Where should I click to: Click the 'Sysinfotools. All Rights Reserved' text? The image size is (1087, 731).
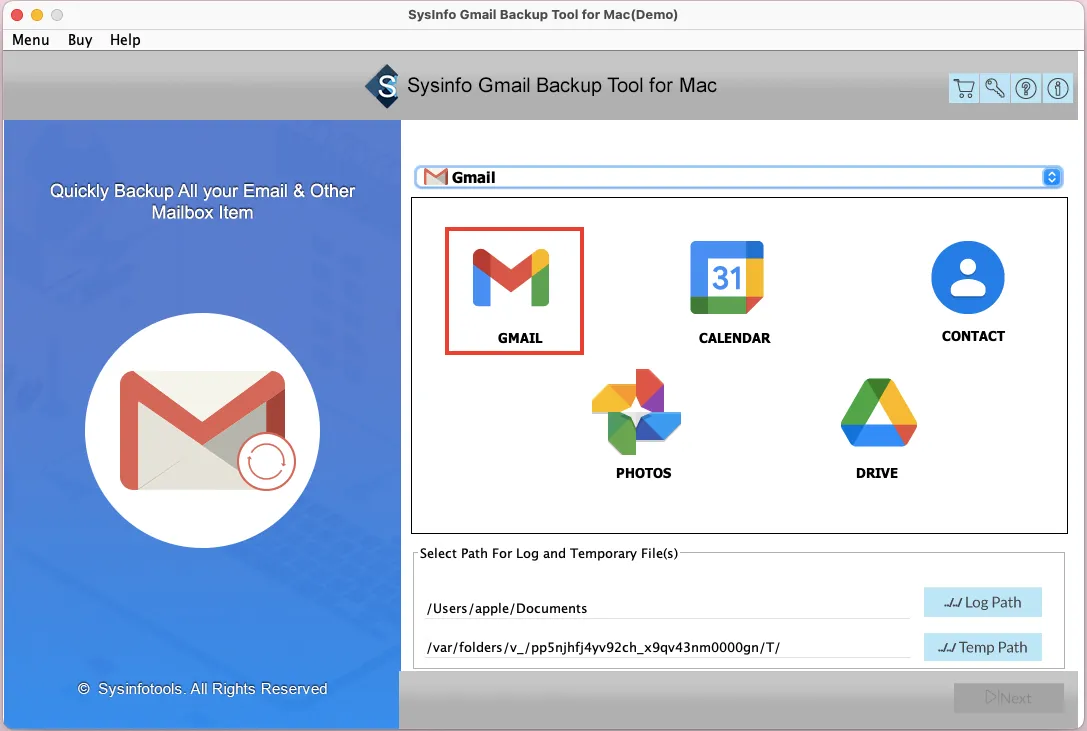[212, 689]
